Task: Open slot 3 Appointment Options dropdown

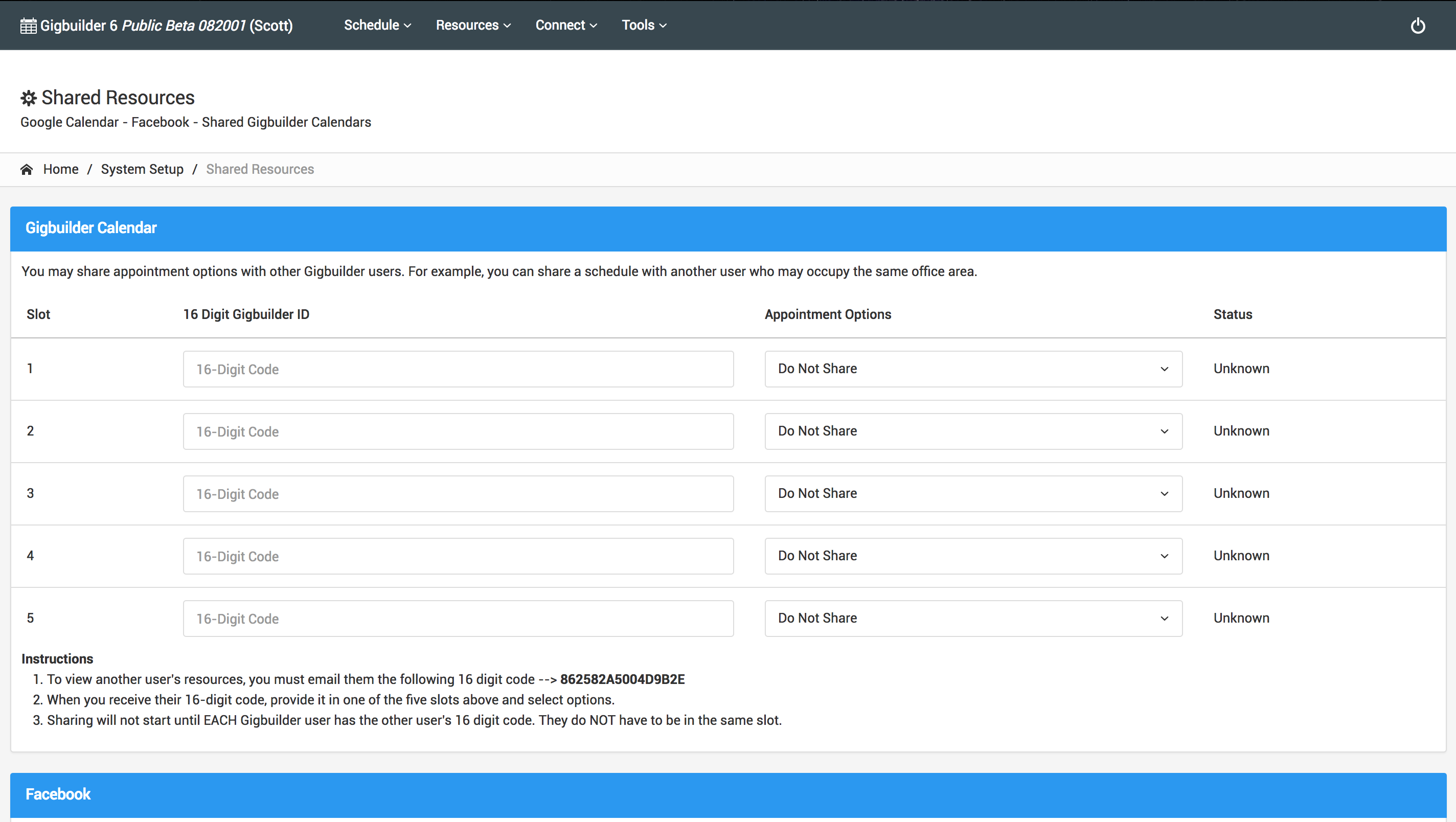Action: pyautogui.click(x=973, y=493)
